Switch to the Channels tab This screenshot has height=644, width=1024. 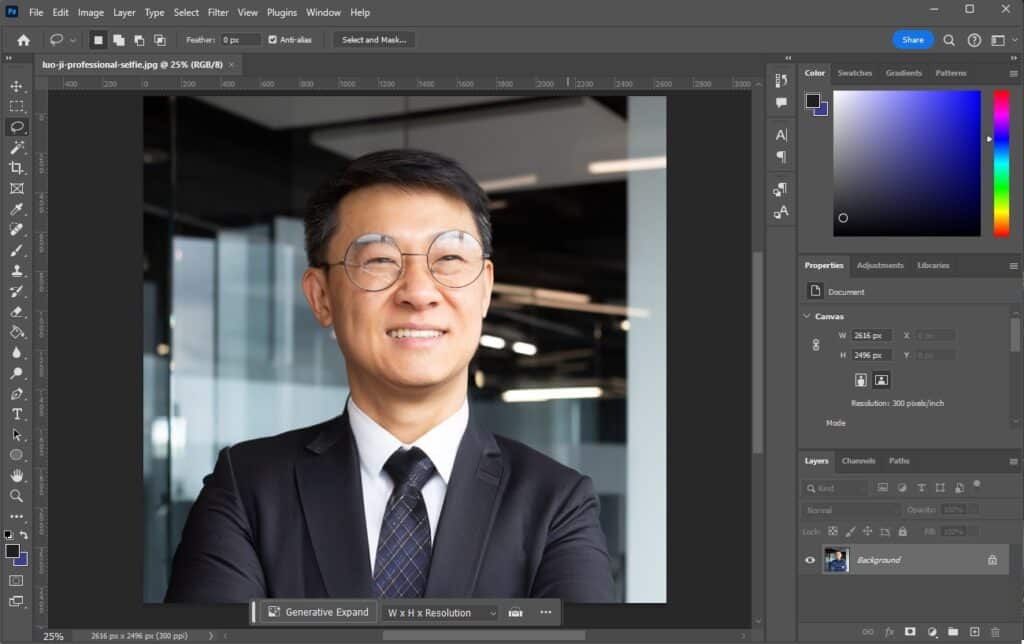click(x=858, y=461)
